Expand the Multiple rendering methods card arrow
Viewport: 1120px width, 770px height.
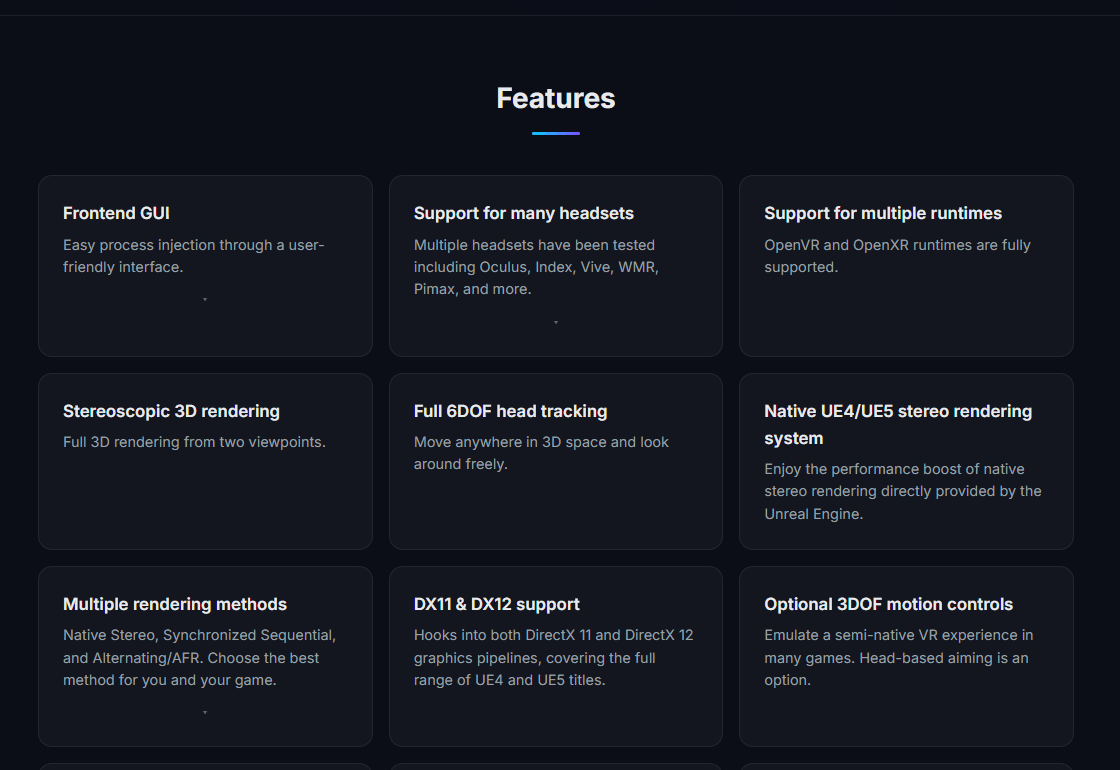coord(205,712)
